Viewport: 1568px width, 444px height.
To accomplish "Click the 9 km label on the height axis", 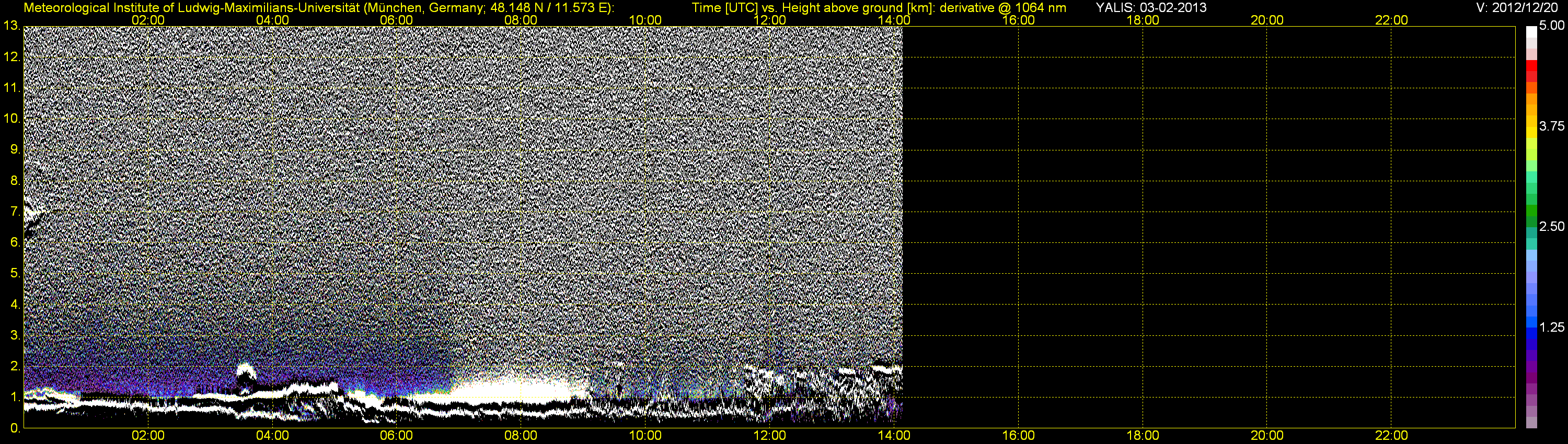I will pos(15,149).
